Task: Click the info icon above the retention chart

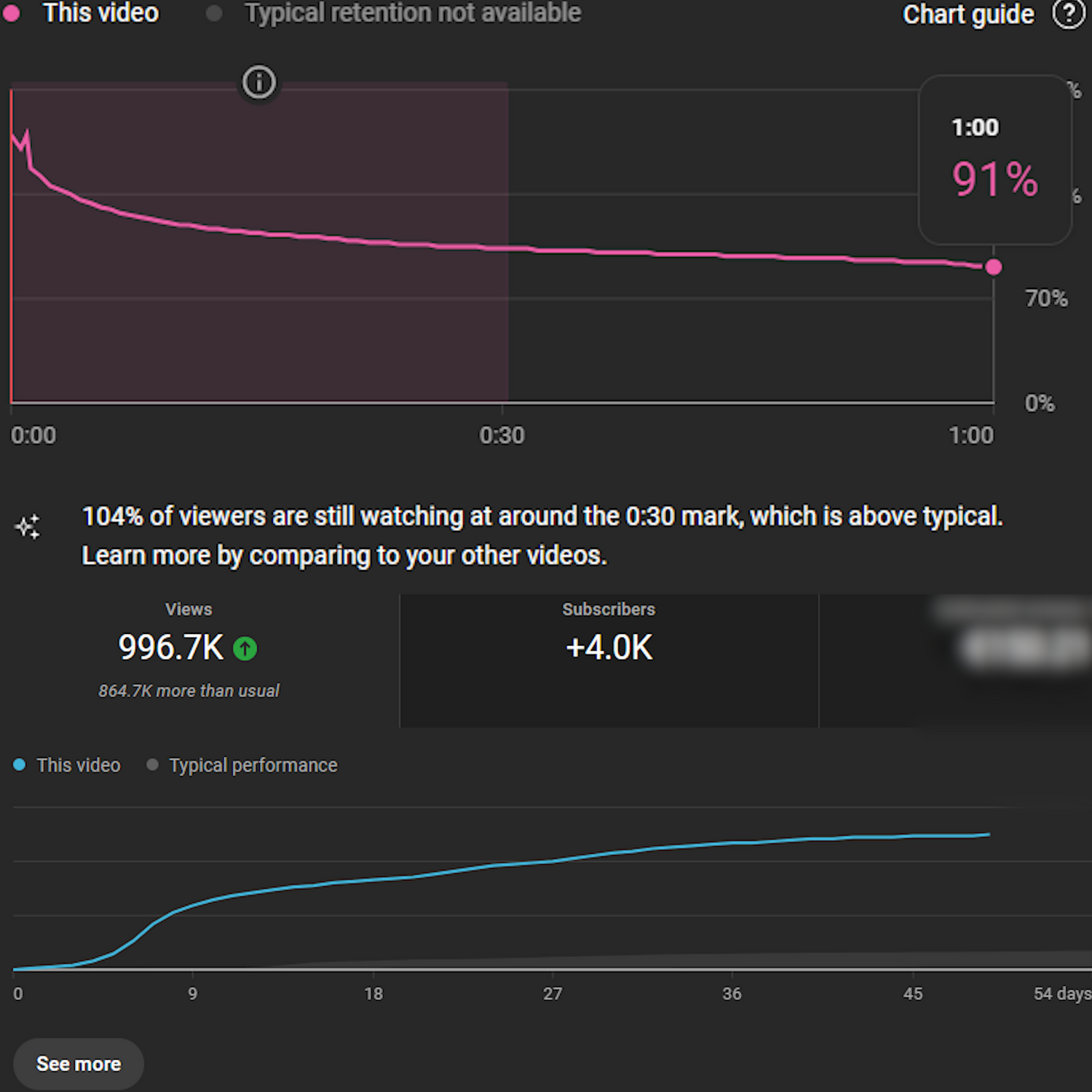Action: [x=259, y=82]
